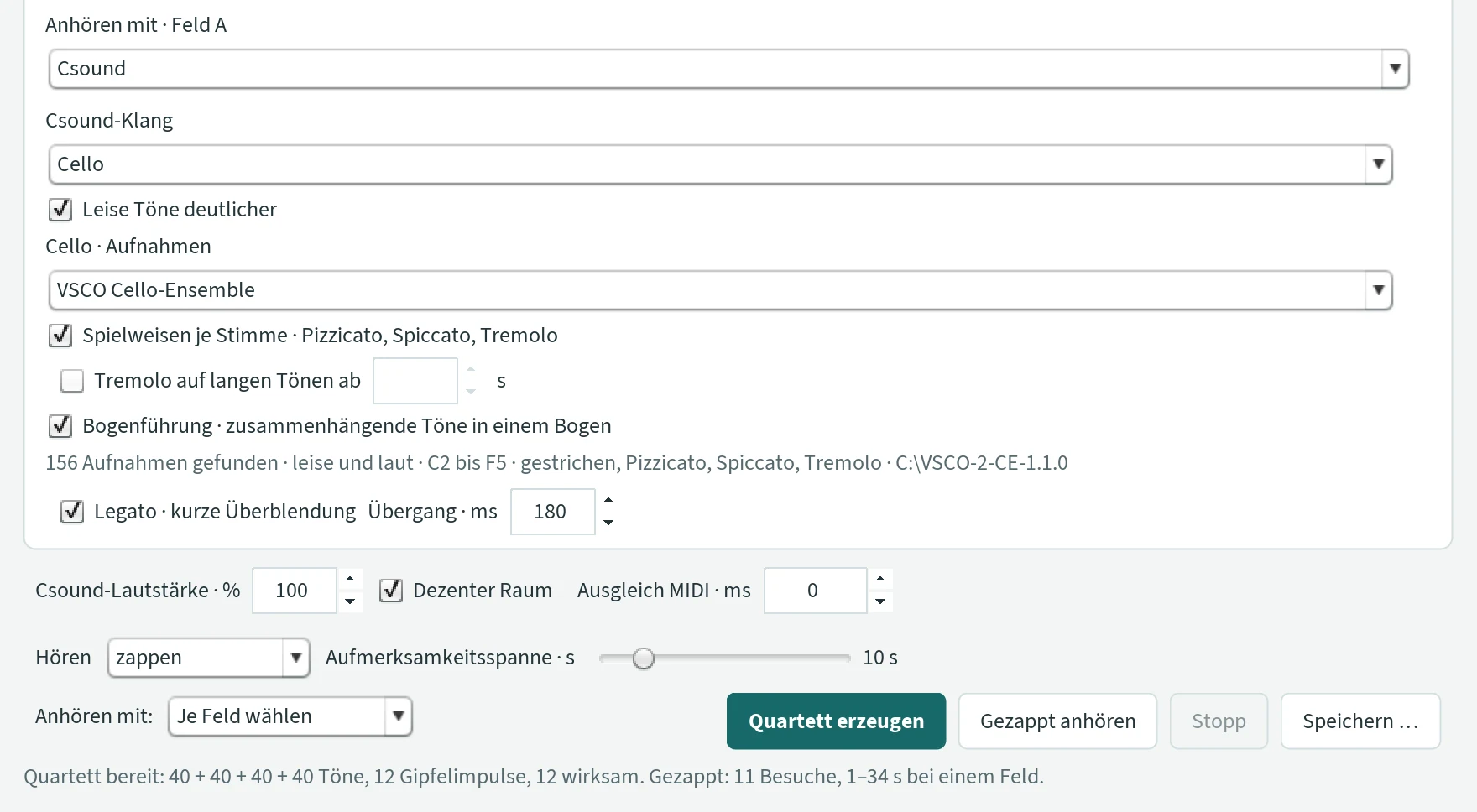Open the VSCO Cello-Ensemble recordings dropdown

click(720, 290)
